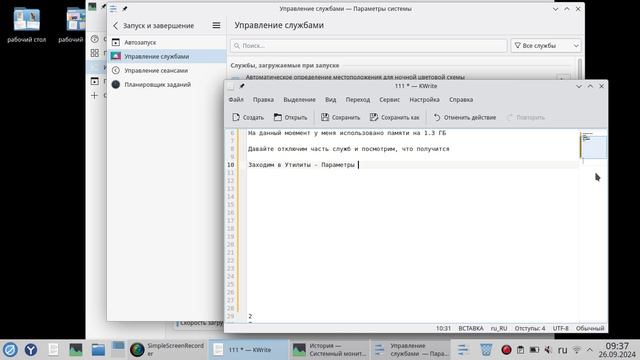Image resolution: width=640 pixels, height=360 pixels.
Task: Click the pin icon in KWrite title bar
Action: 242,86
